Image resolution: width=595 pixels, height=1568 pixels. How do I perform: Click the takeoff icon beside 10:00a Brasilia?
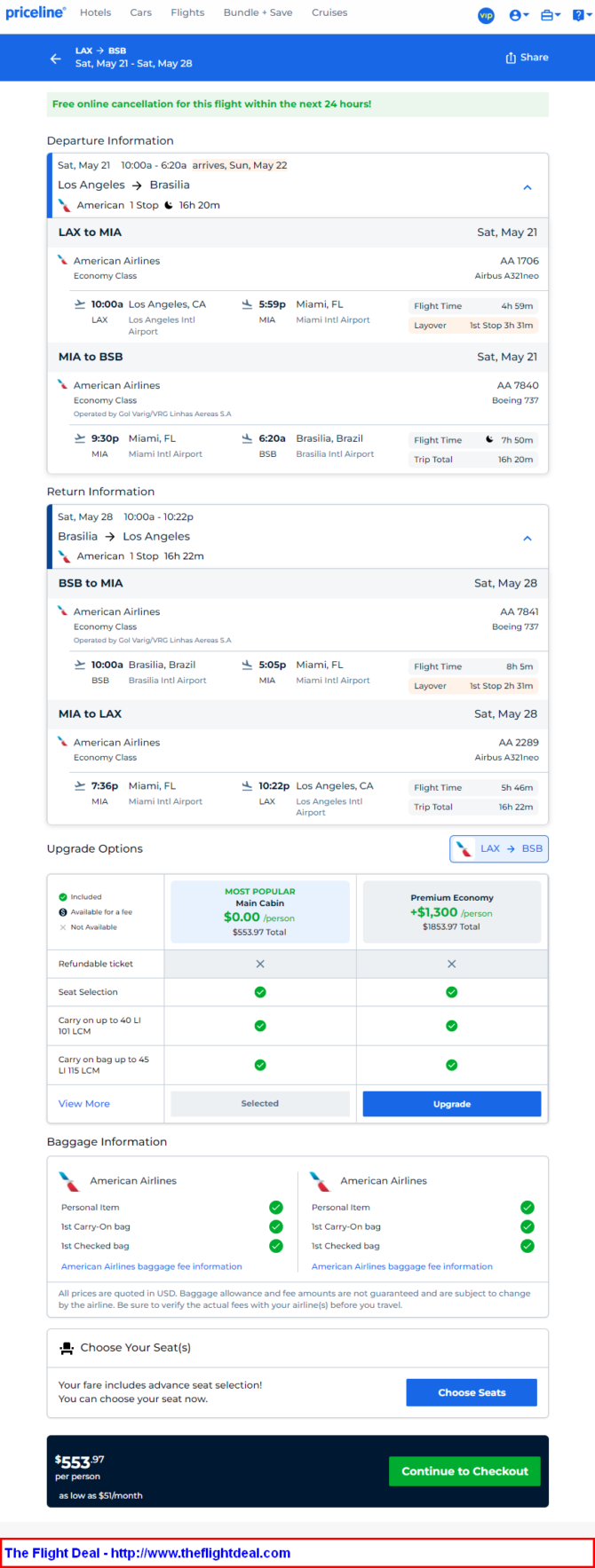pos(80,665)
